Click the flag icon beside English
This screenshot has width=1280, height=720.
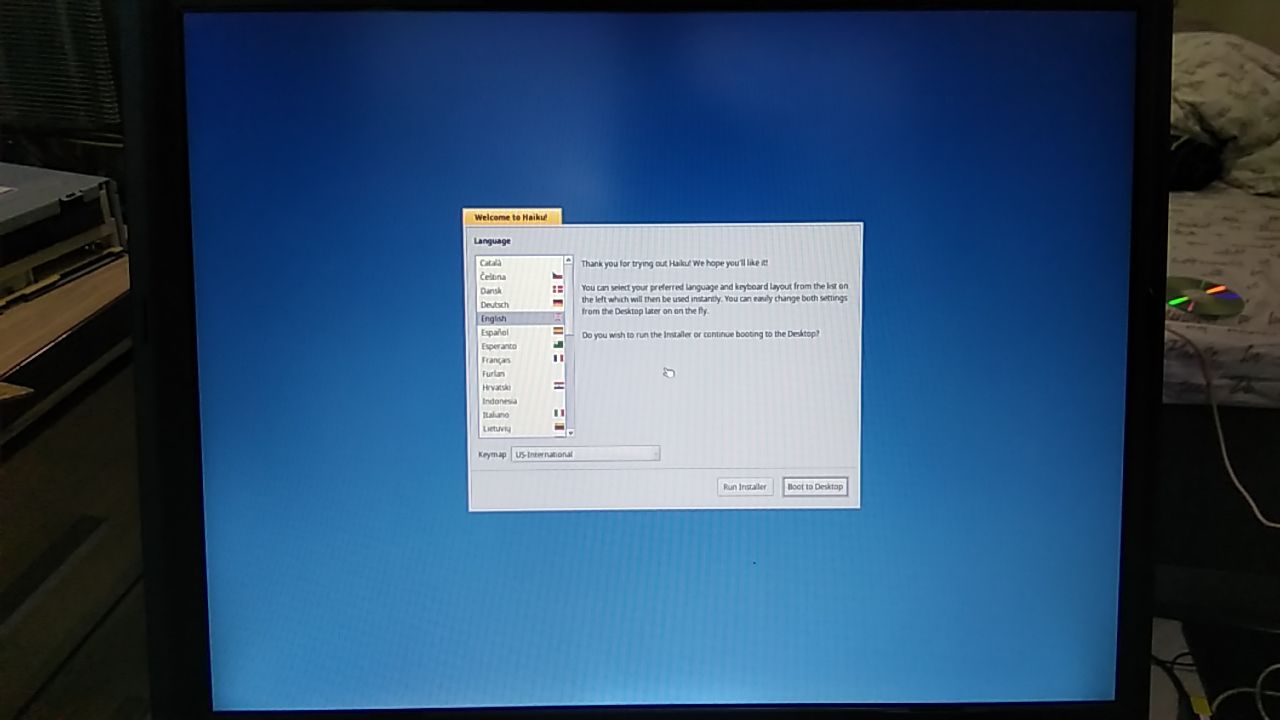[x=558, y=317]
